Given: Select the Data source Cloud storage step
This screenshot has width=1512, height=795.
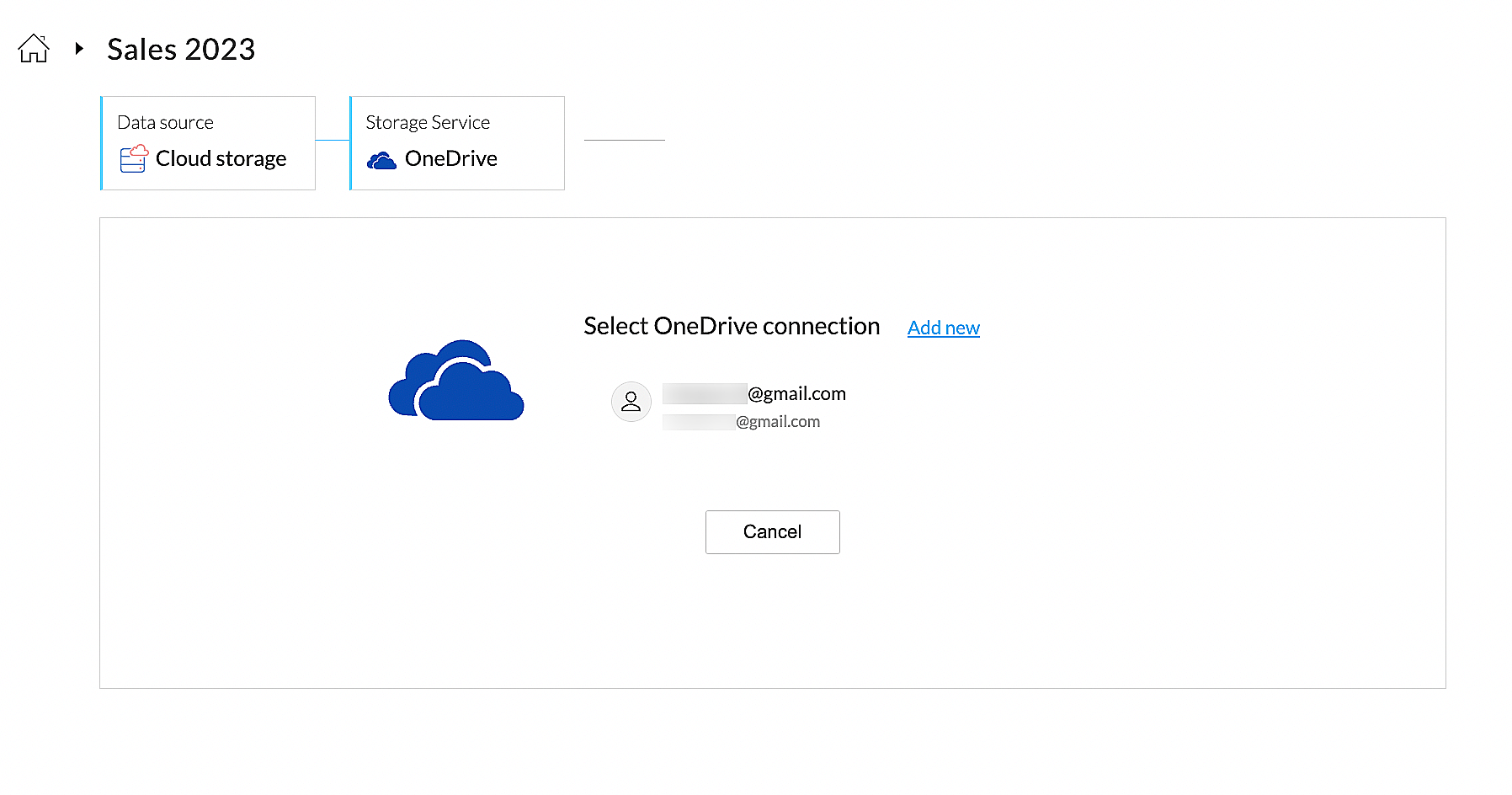Looking at the screenshot, I should coord(208,143).
